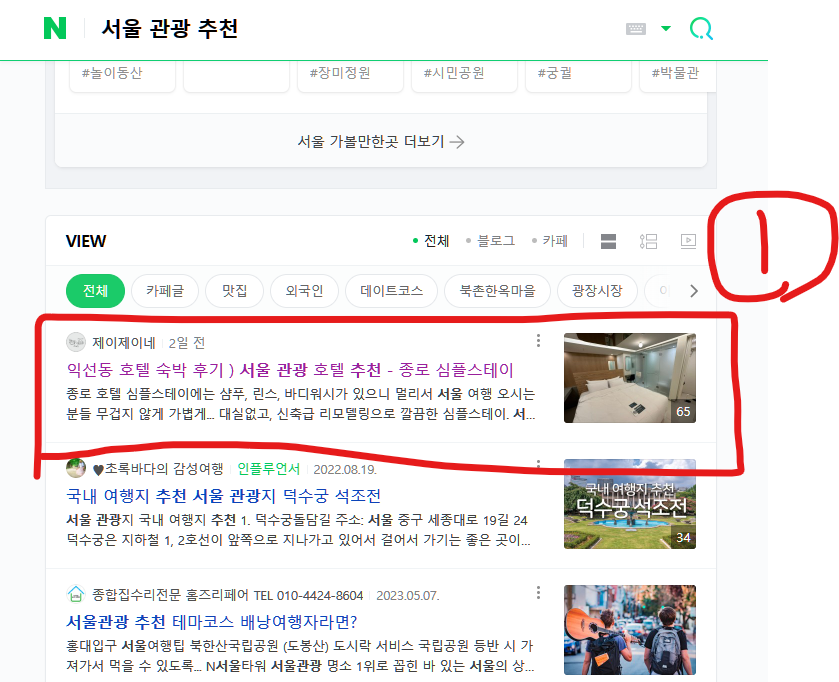Click the 서울 관광지 국내 여행지 추천 description
The height and width of the screenshot is (682, 839).
pyautogui.click(x=299, y=530)
